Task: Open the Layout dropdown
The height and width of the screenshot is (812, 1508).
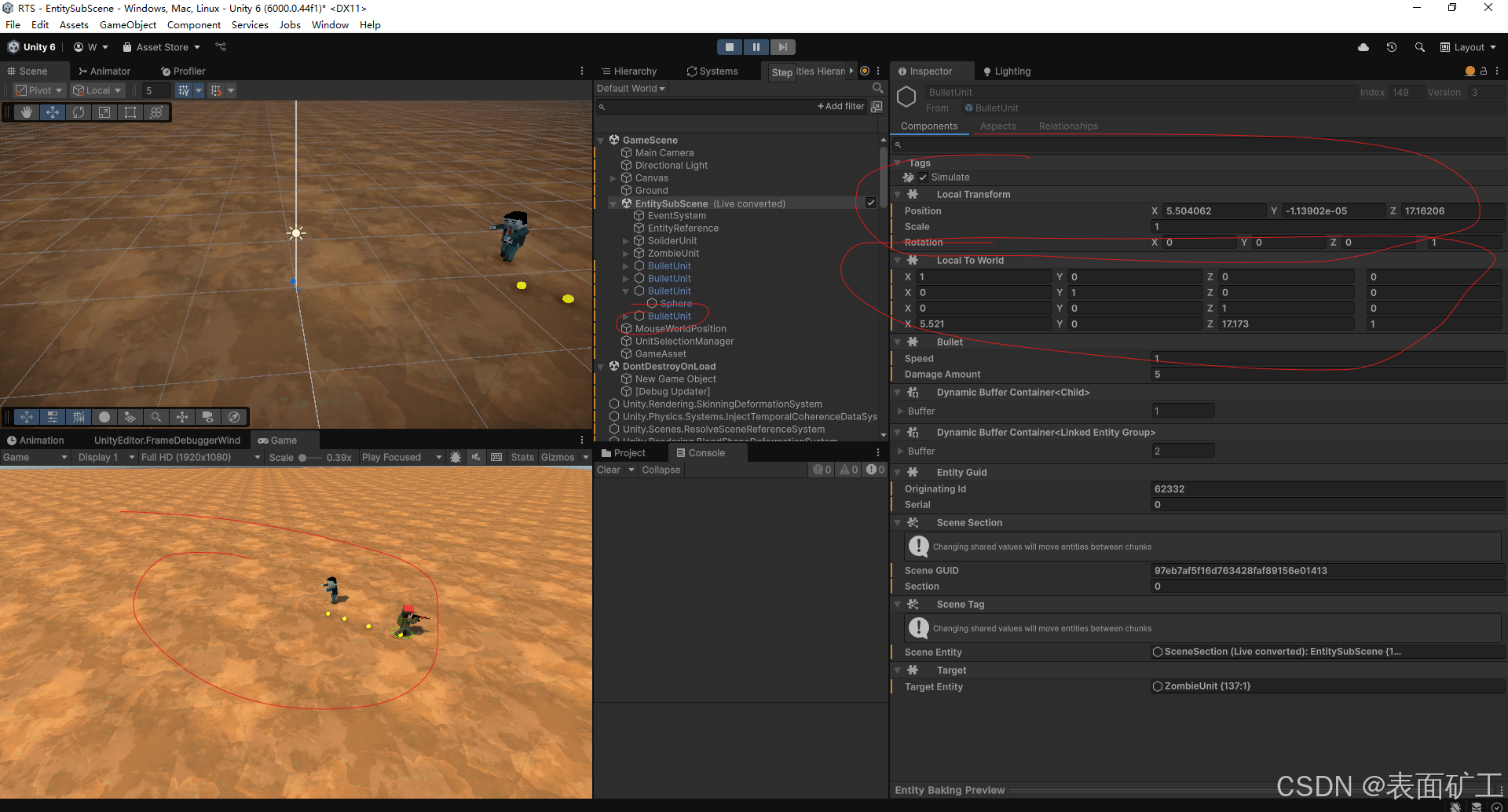Action: (1469, 47)
